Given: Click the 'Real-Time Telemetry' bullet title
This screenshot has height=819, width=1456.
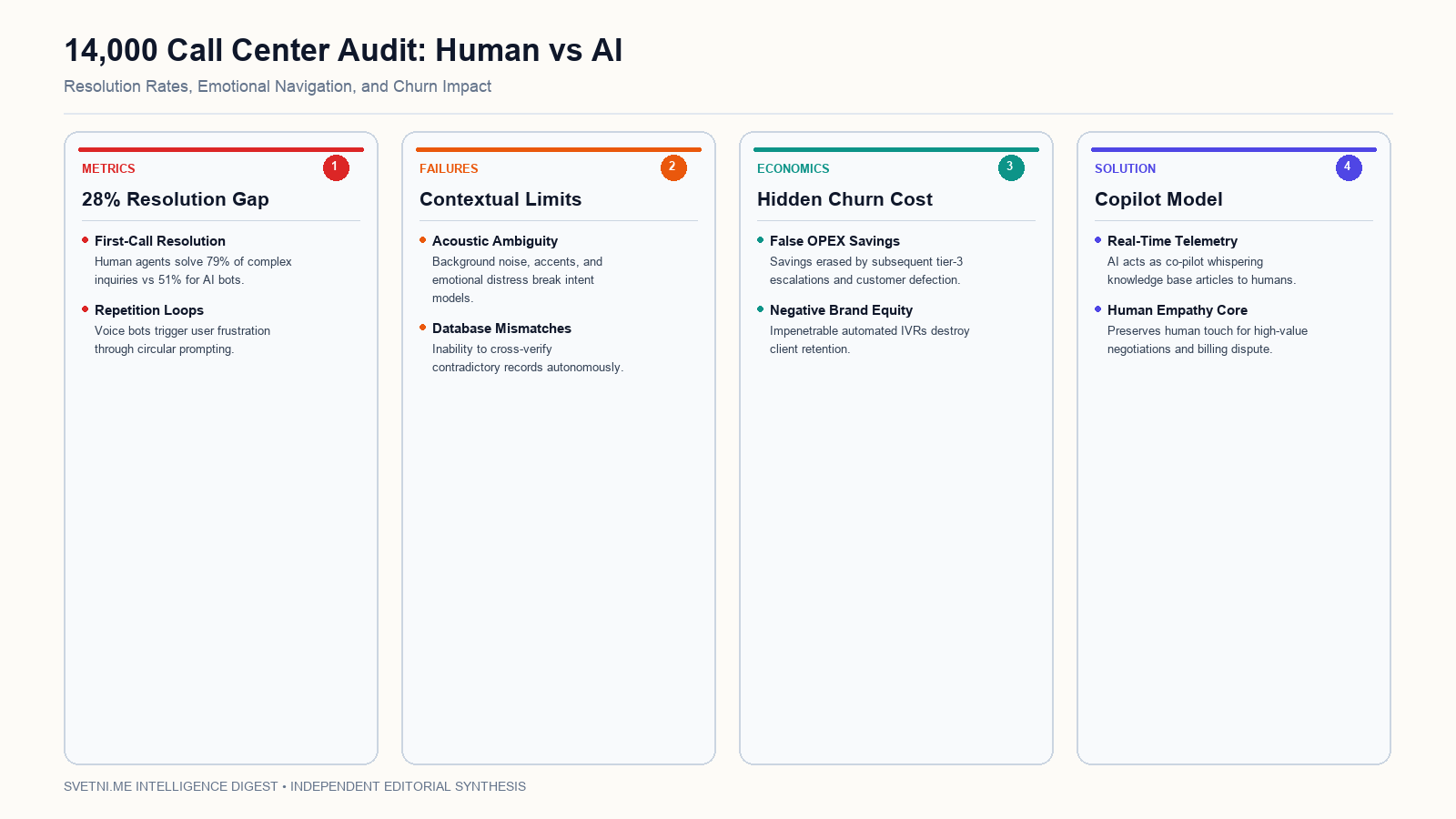Looking at the screenshot, I should (1172, 241).
